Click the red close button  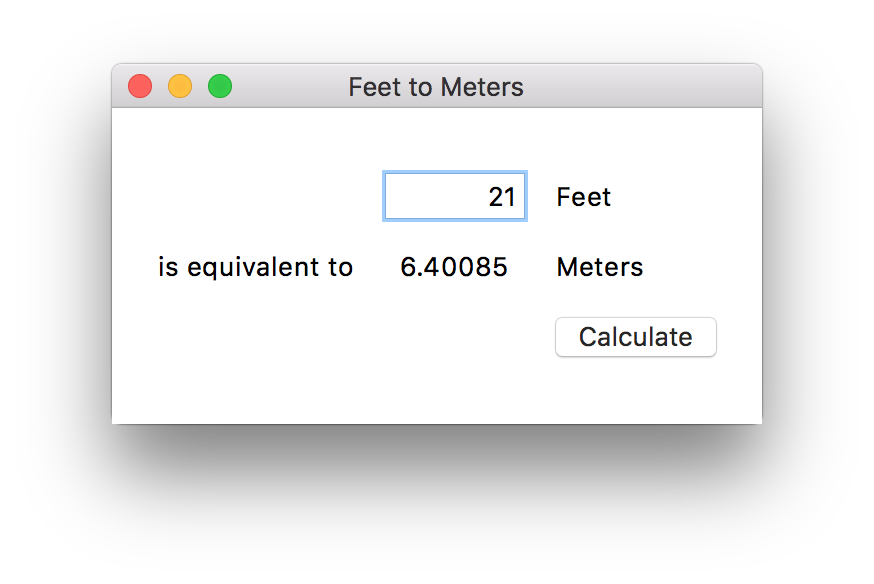(x=140, y=87)
